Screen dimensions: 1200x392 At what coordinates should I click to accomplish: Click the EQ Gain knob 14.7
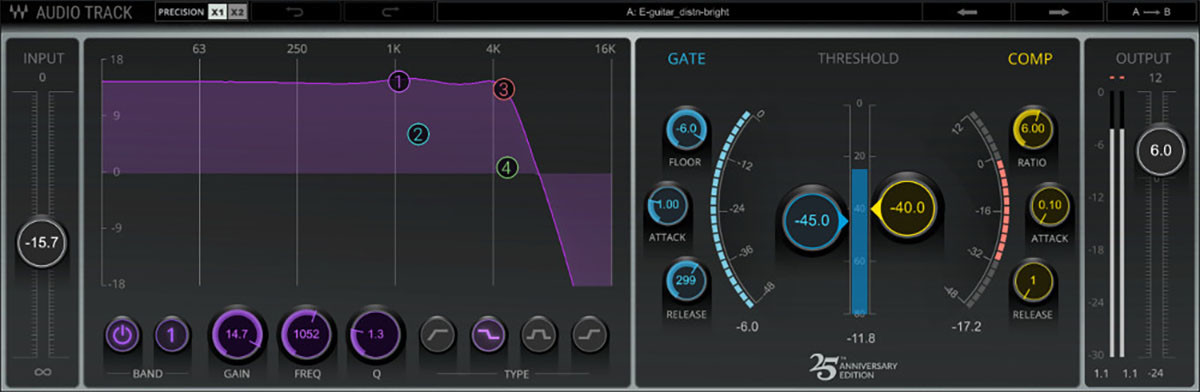236,335
